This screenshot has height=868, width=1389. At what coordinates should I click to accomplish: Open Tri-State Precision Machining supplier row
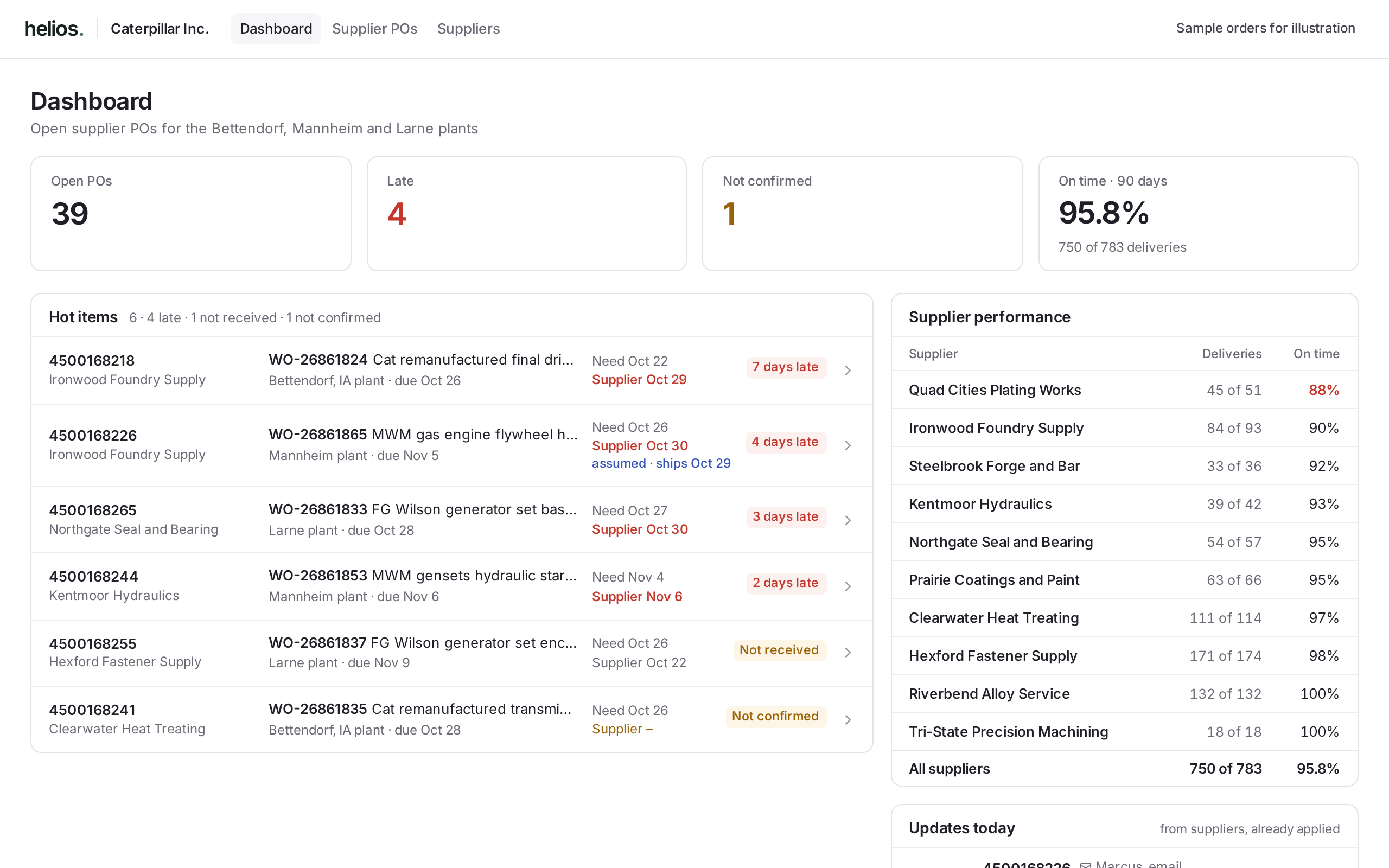click(1124, 732)
